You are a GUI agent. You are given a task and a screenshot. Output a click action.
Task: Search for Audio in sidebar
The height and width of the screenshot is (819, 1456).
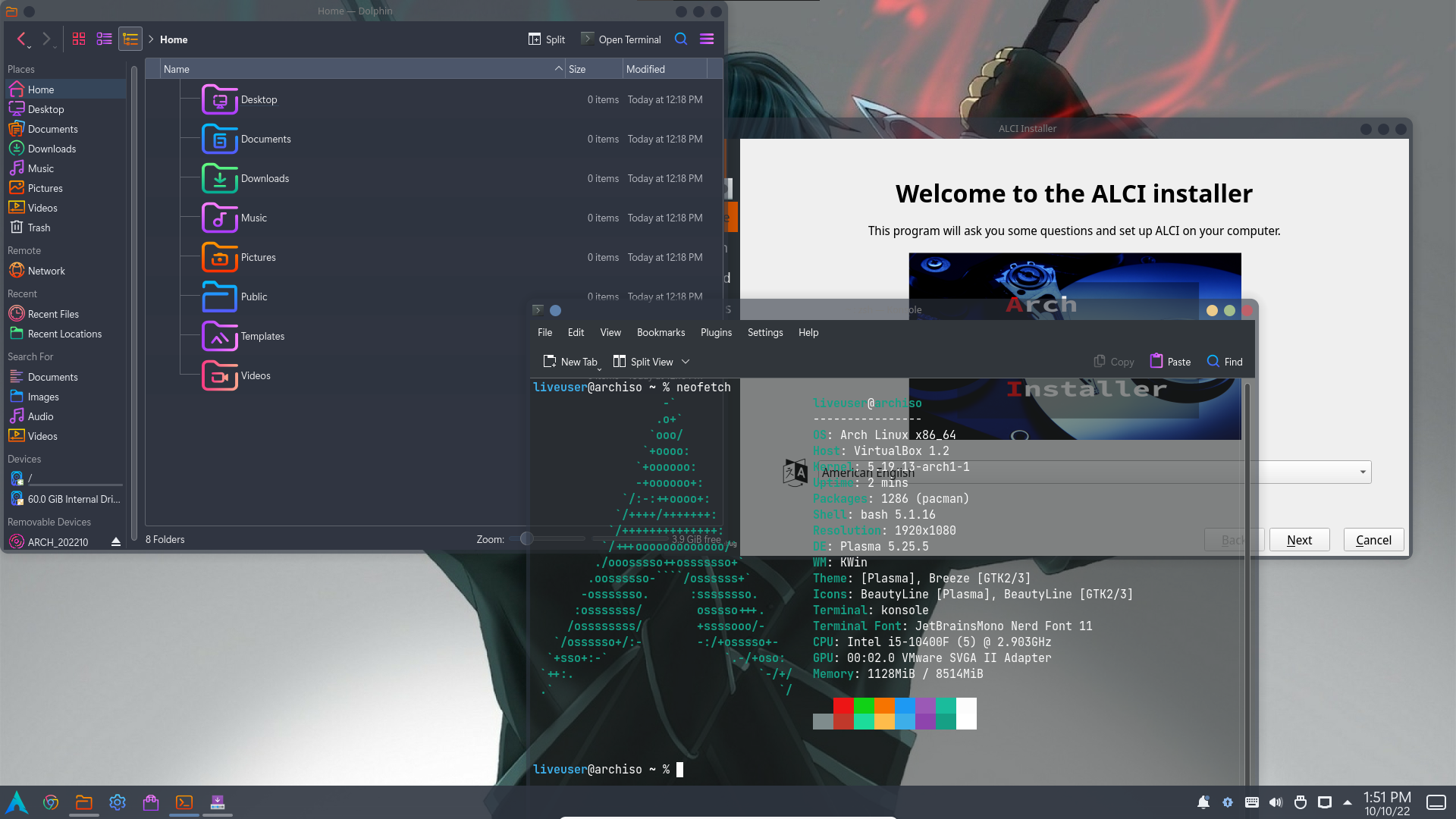[66, 416]
